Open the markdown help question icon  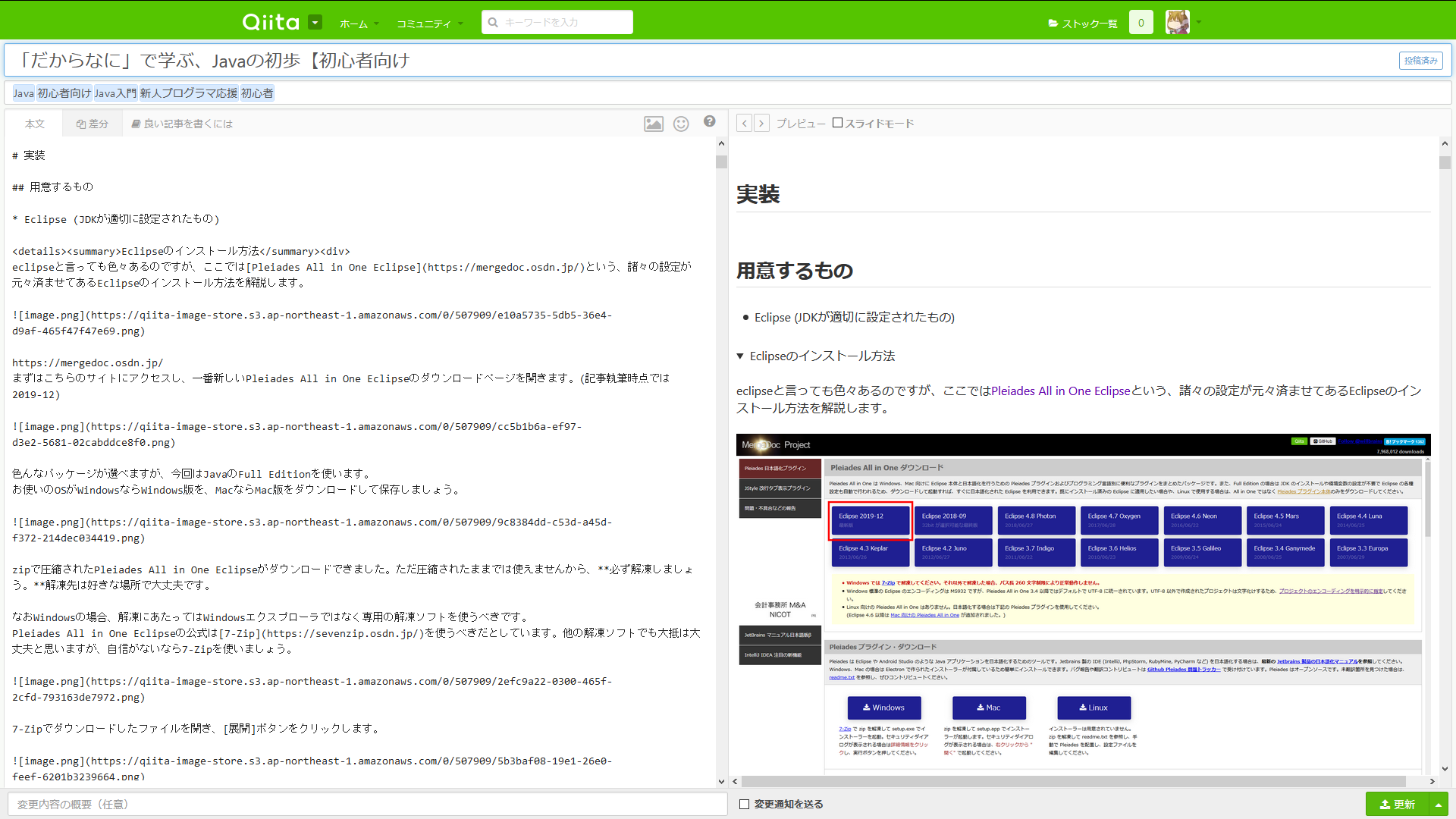pyautogui.click(x=709, y=121)
